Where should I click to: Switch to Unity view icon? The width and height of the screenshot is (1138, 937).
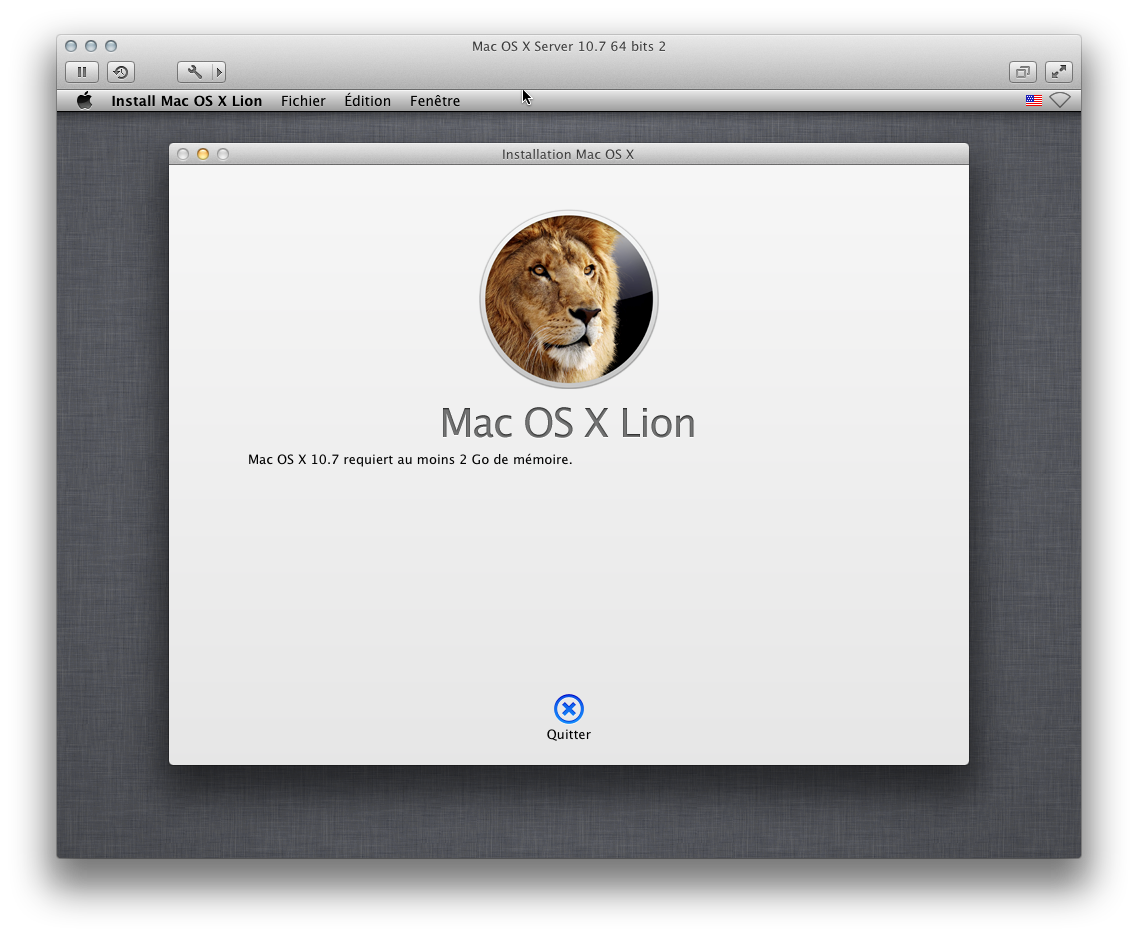(x=1023, y=72)
